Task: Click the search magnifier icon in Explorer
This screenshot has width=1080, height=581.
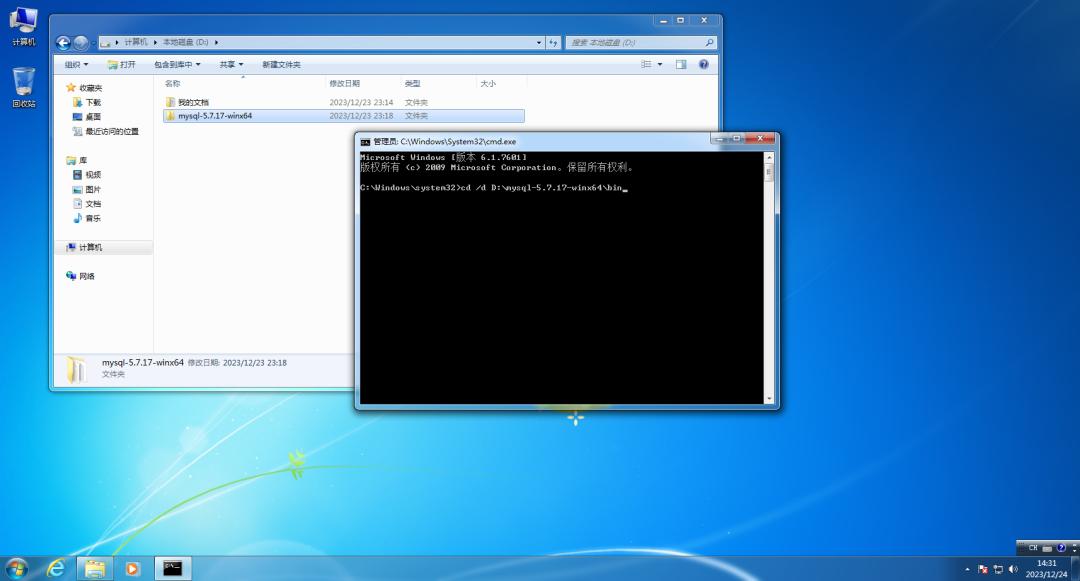Action: click(x=709, y=43)
